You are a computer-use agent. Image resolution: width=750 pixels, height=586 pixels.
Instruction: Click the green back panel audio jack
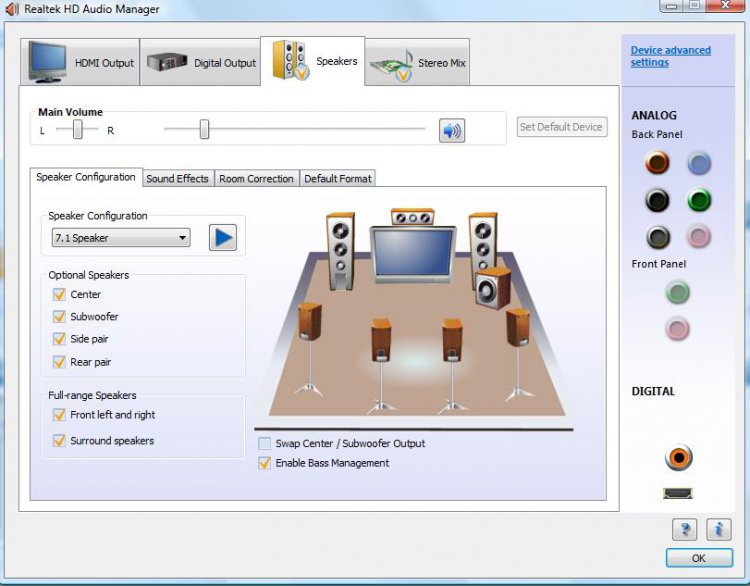pyautogui.click(x=699, y=200)
